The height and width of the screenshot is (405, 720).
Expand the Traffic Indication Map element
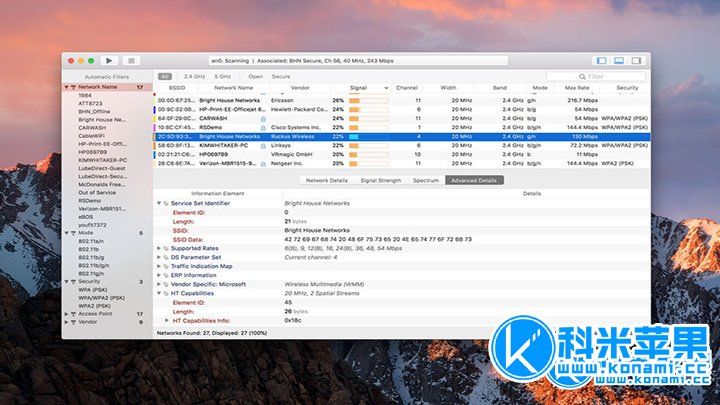pyautogui.click(x=159, y=266)
